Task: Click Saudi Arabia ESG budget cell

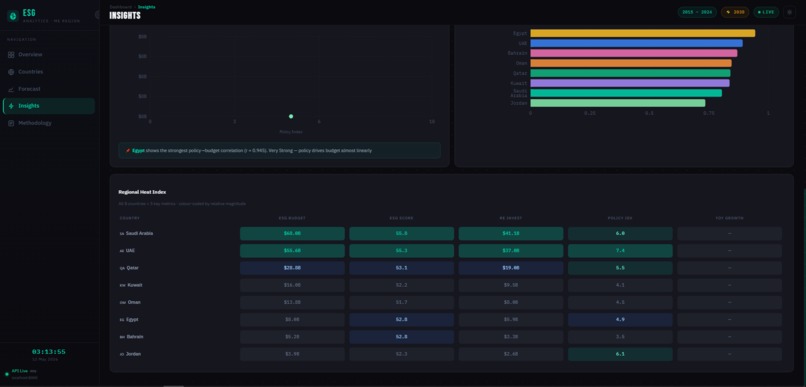Action: [292, 234]
